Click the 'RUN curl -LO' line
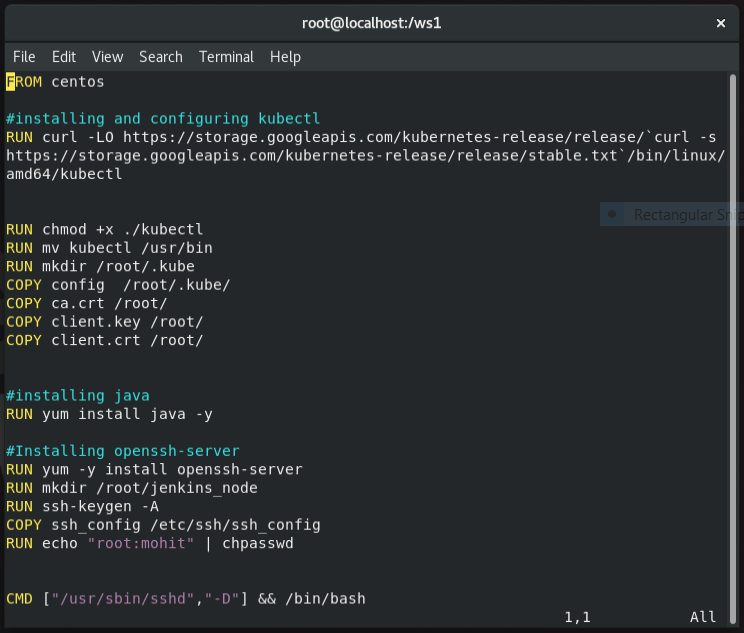This screenshot has height=633, width=744. tap(361, 137)
